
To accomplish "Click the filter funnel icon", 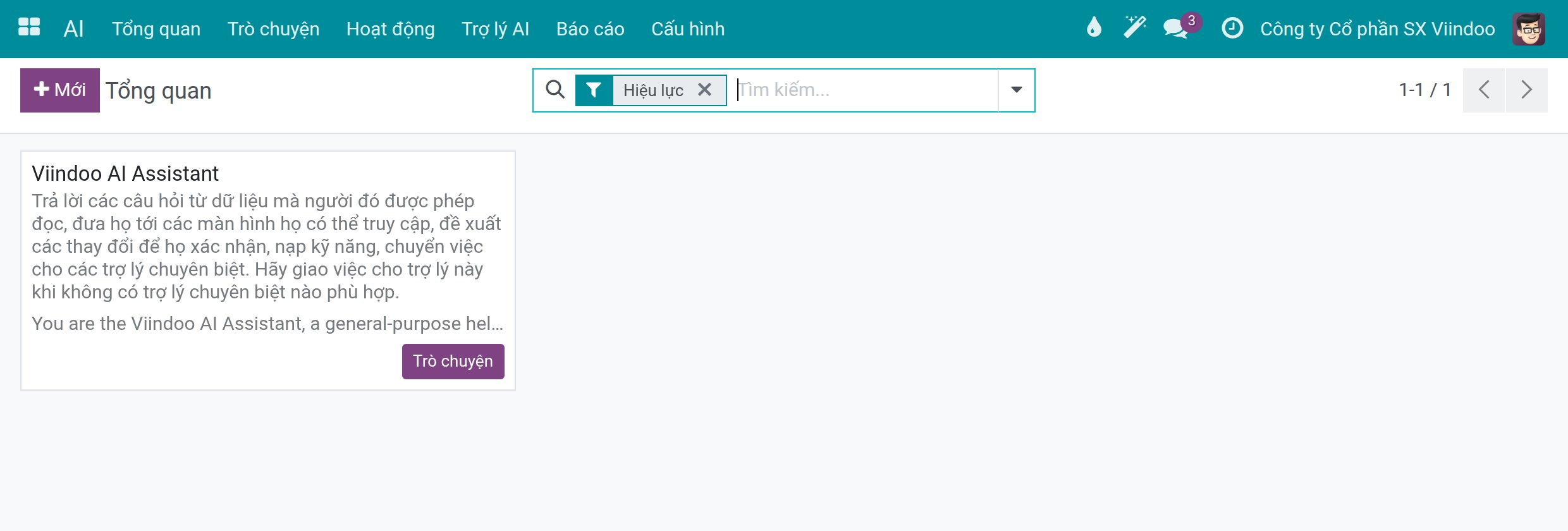I will pos(593,90).
